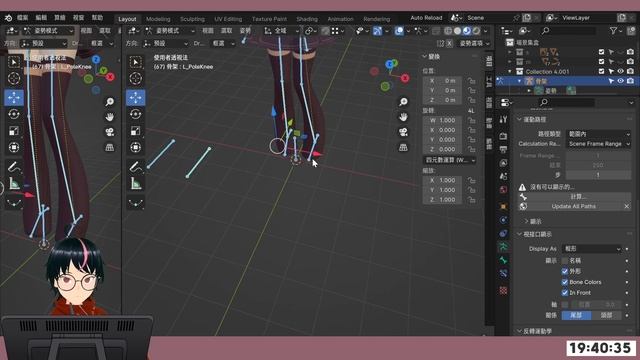Toggle eye visibility for the armature row

(x=620, y=81)
